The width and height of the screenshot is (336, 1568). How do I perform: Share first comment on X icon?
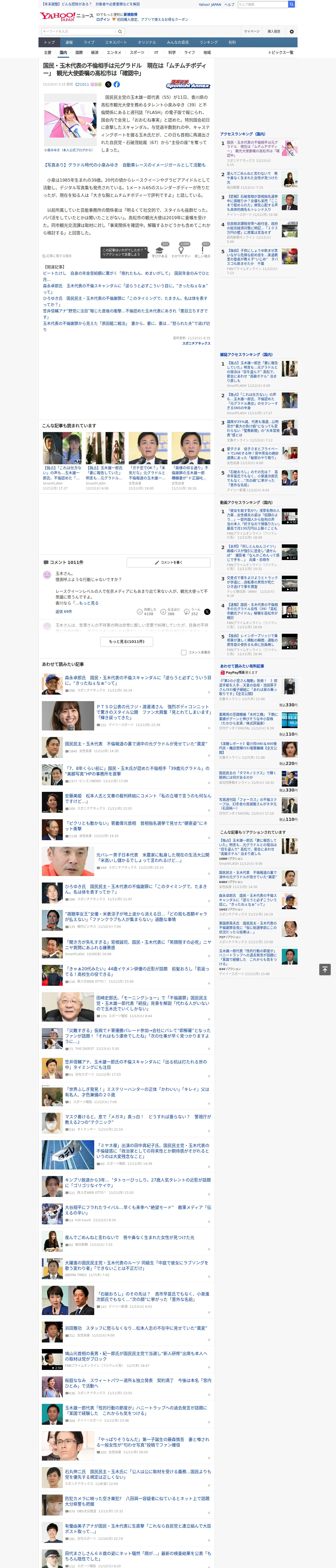point(207,611)
